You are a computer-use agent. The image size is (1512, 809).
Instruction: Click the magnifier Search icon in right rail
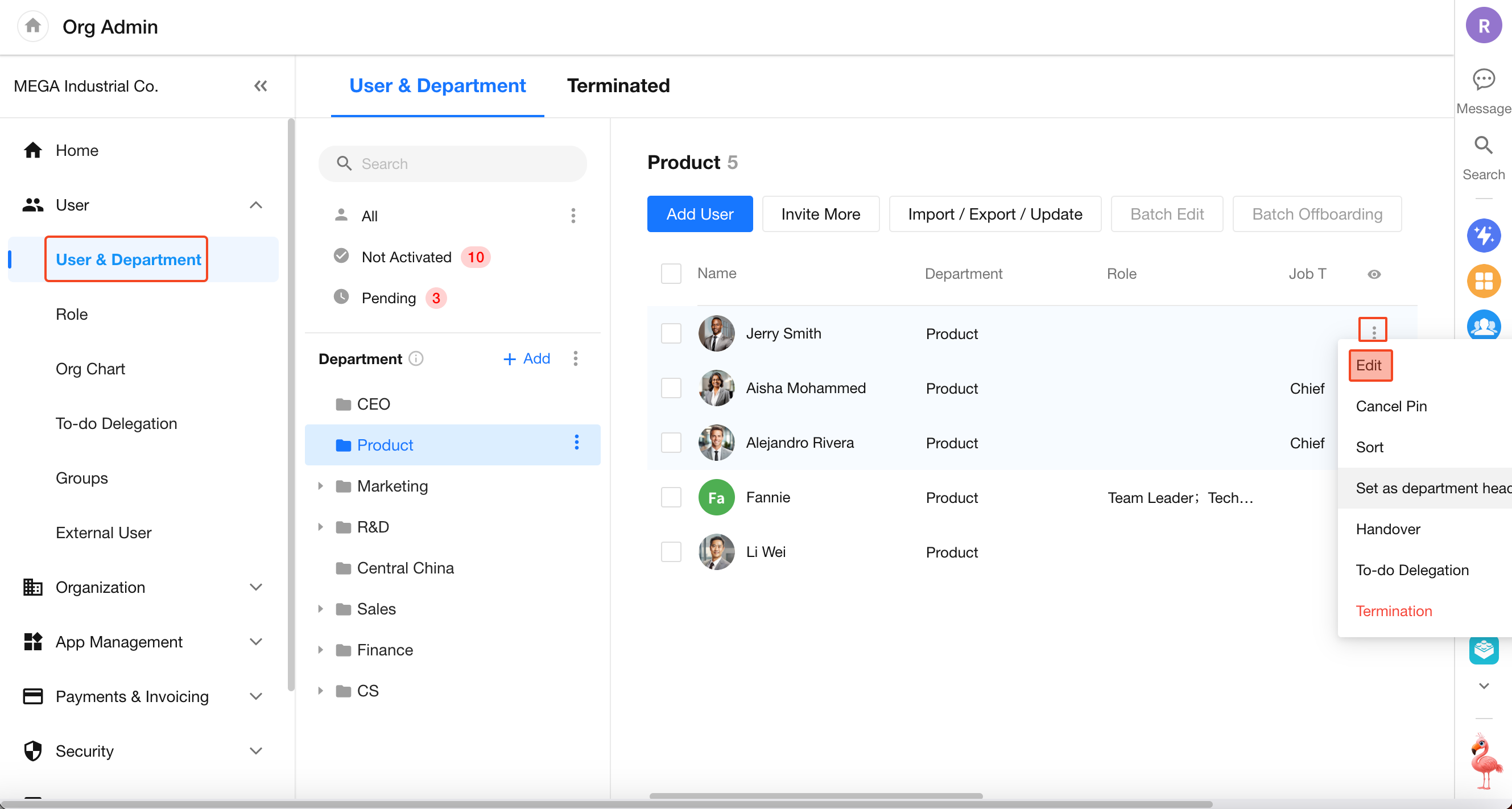(1483, 145)
